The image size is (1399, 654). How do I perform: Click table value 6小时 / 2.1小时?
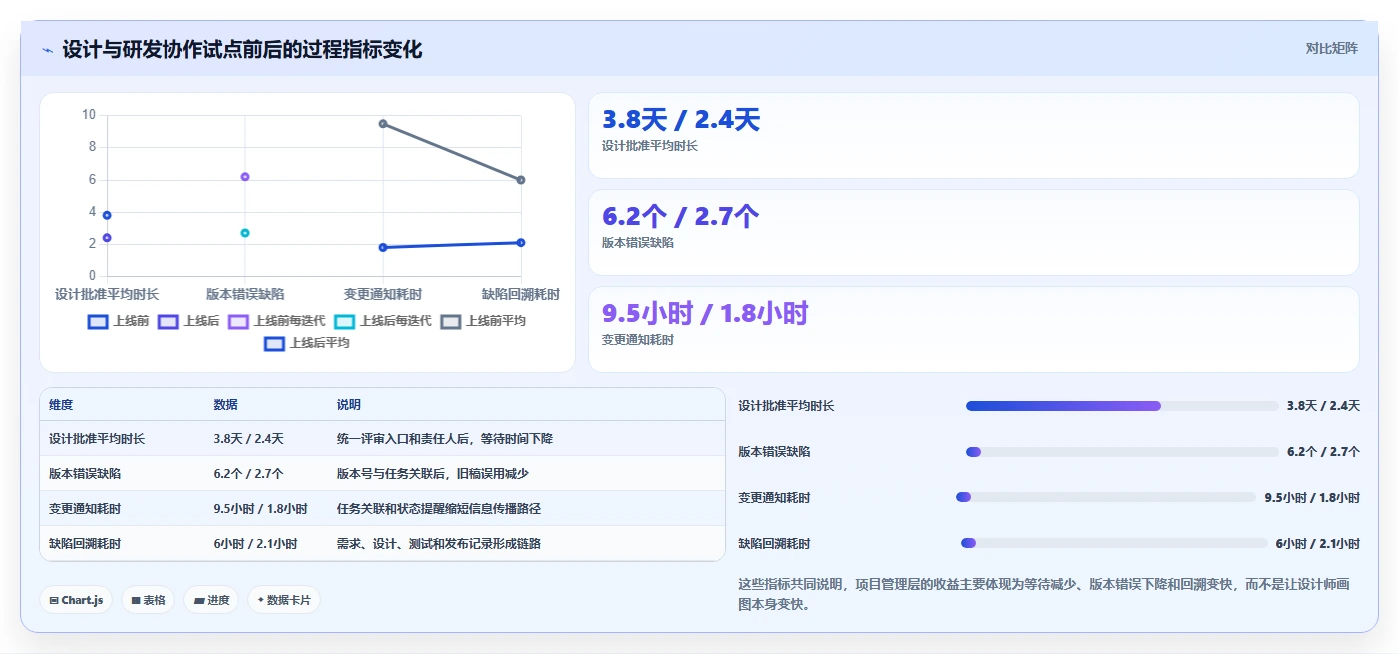(x=255, y=543)
